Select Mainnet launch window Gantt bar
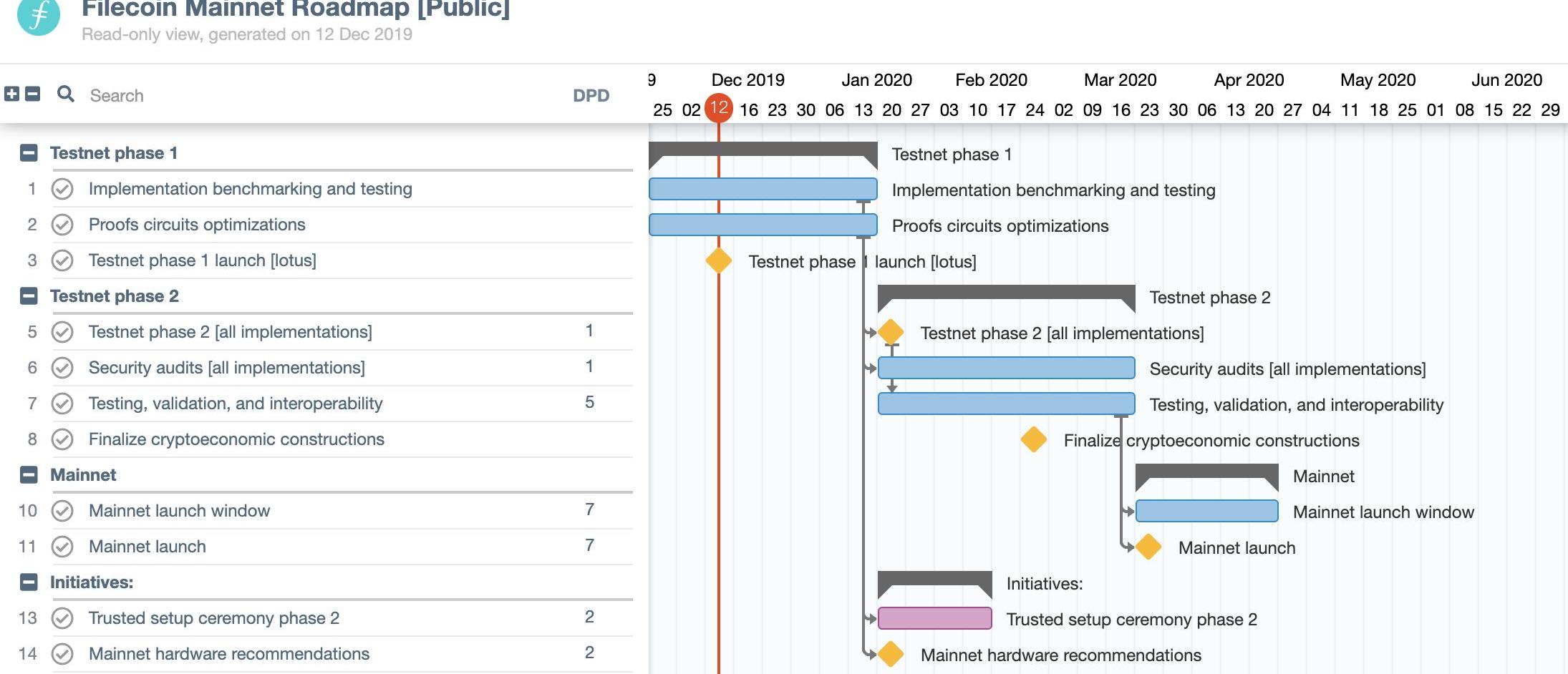This screenshot has width=1568, height=674. pos(1207,511)
